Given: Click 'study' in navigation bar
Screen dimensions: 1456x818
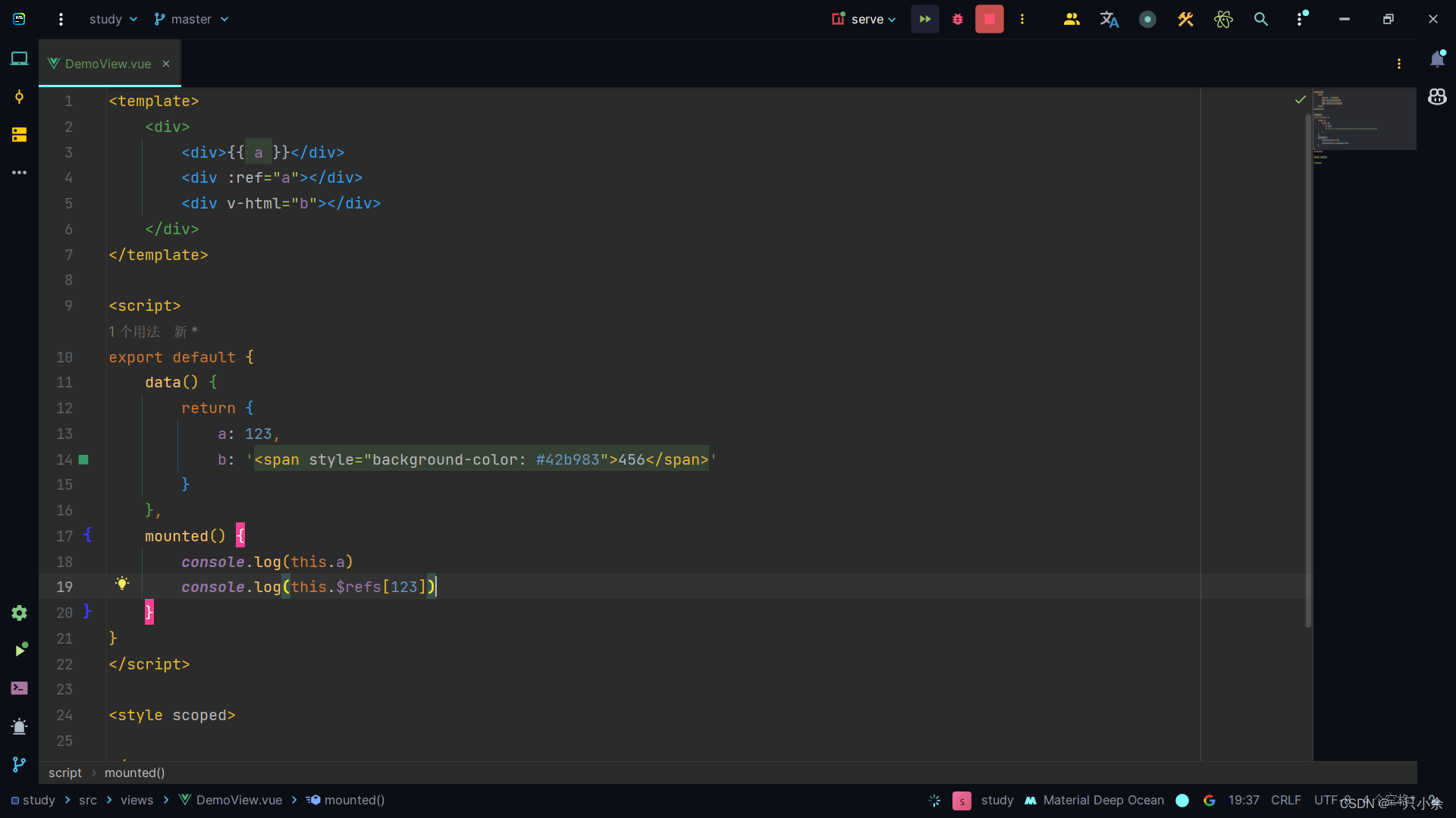Looking at the screenshot, I should coord(33,800).
